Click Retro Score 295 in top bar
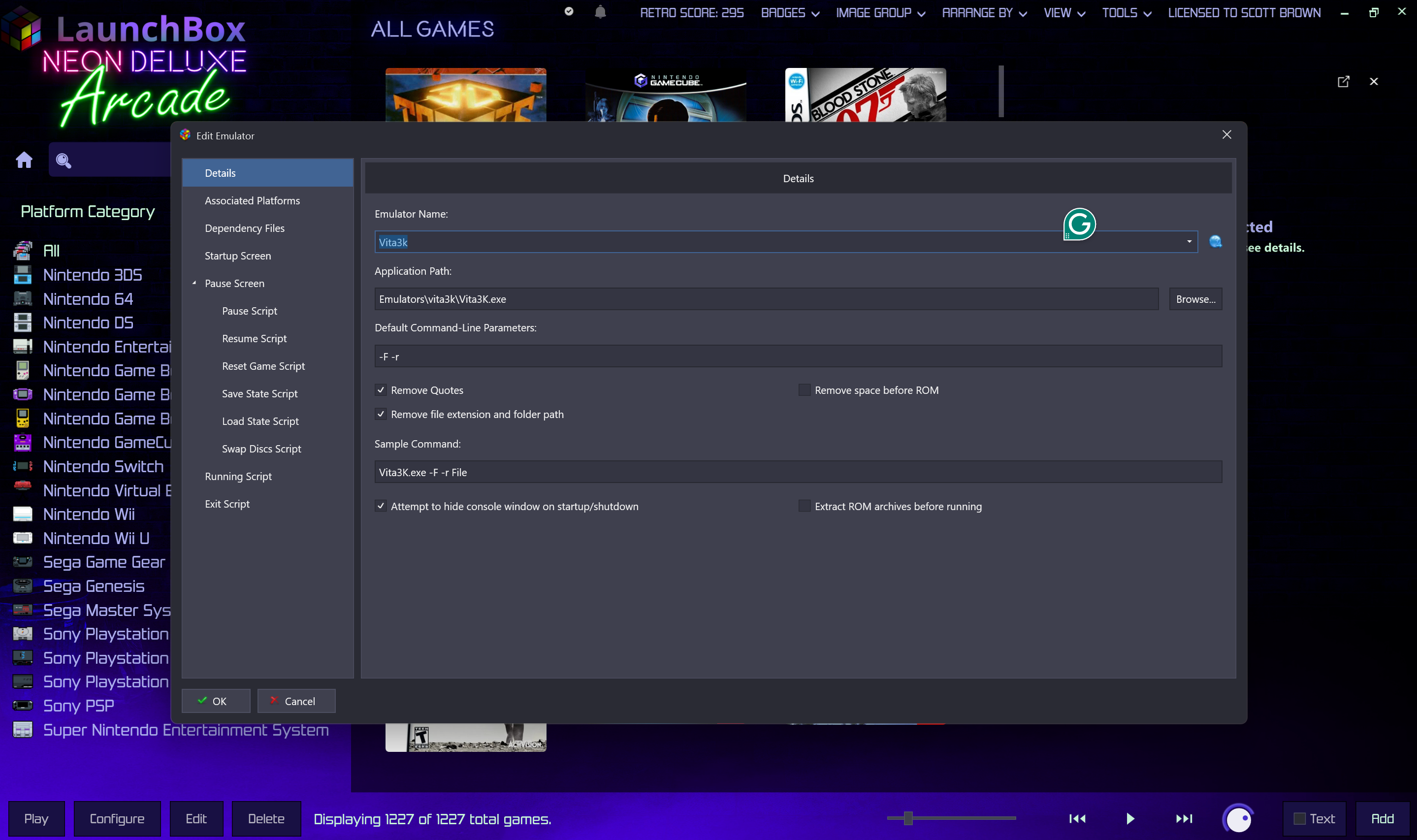This screenshot has width=1417, height=840. click(x=692, y=12)
